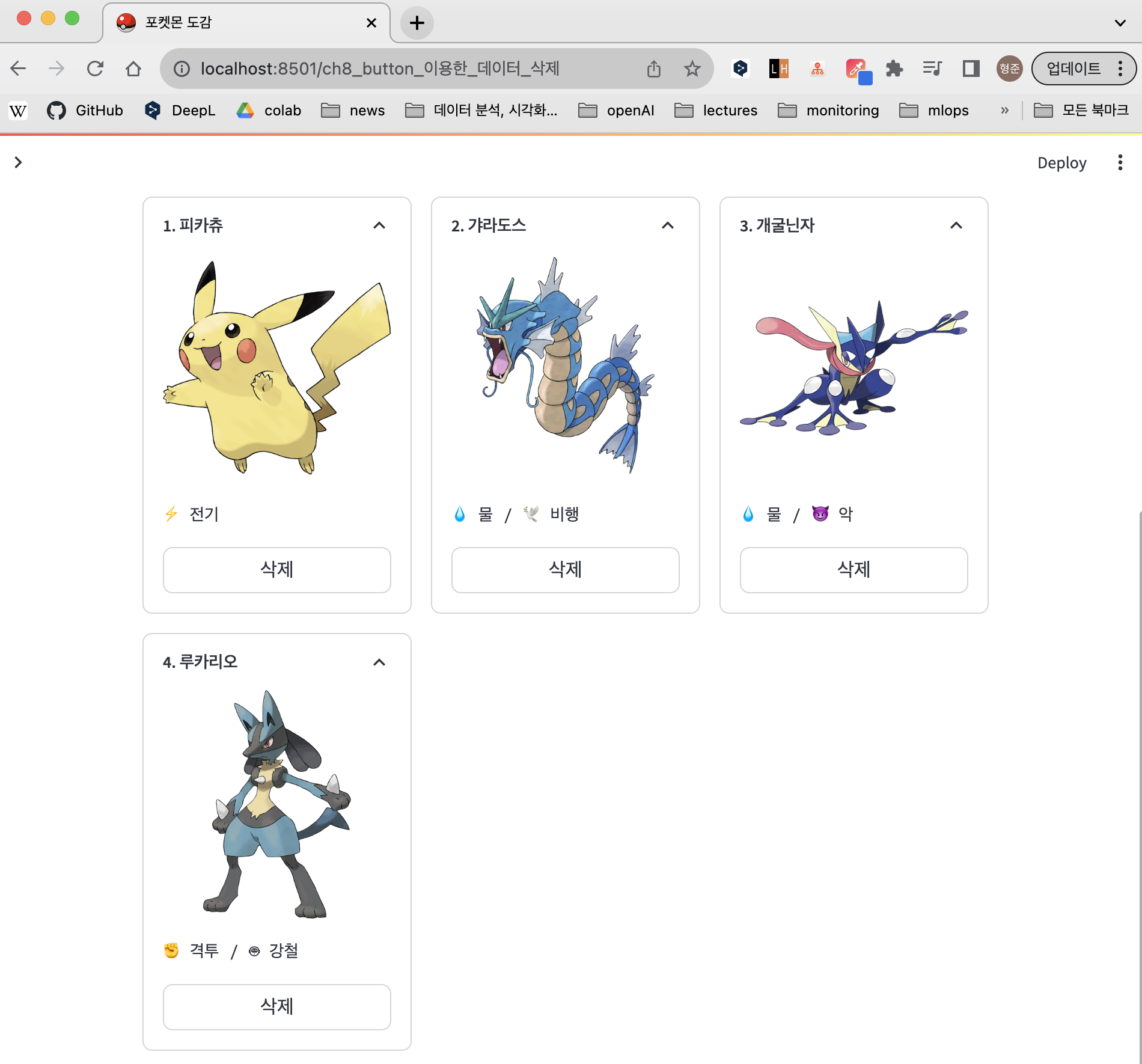Select the 포켓몬 도감 tab

[x=246, y=23]
